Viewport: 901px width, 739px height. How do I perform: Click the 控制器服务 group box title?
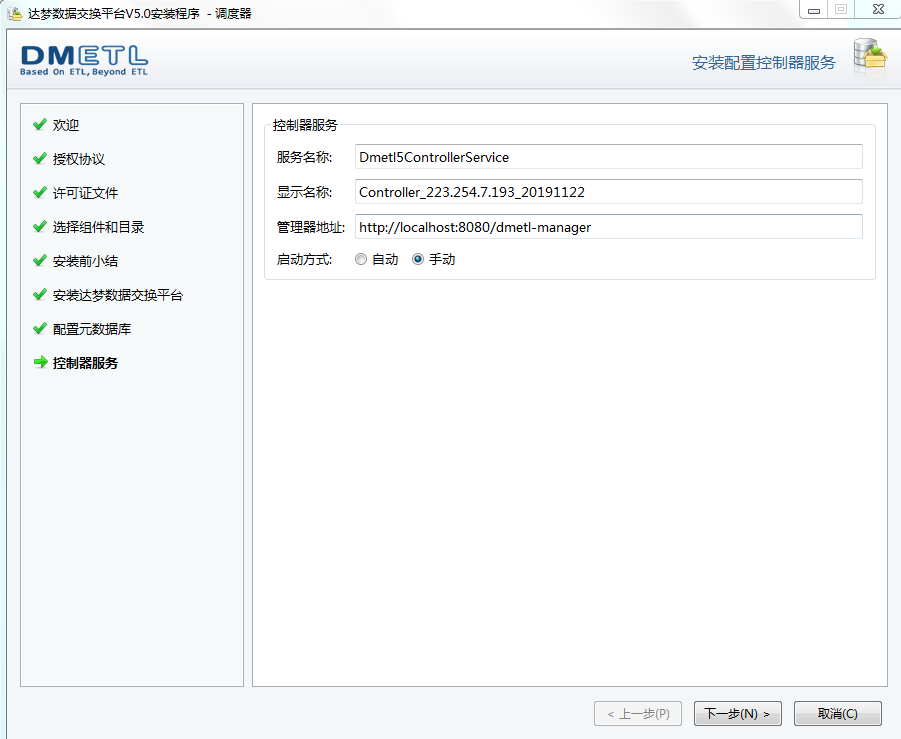[x=305, y=125]
